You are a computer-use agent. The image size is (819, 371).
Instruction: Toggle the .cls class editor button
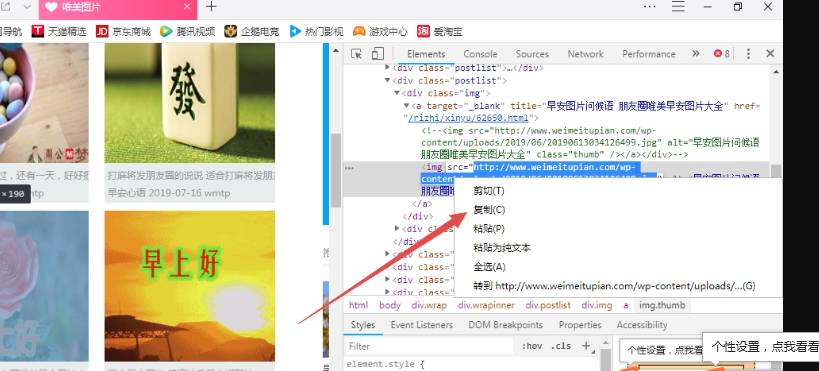pyautogui.click(x=561, y=346)
